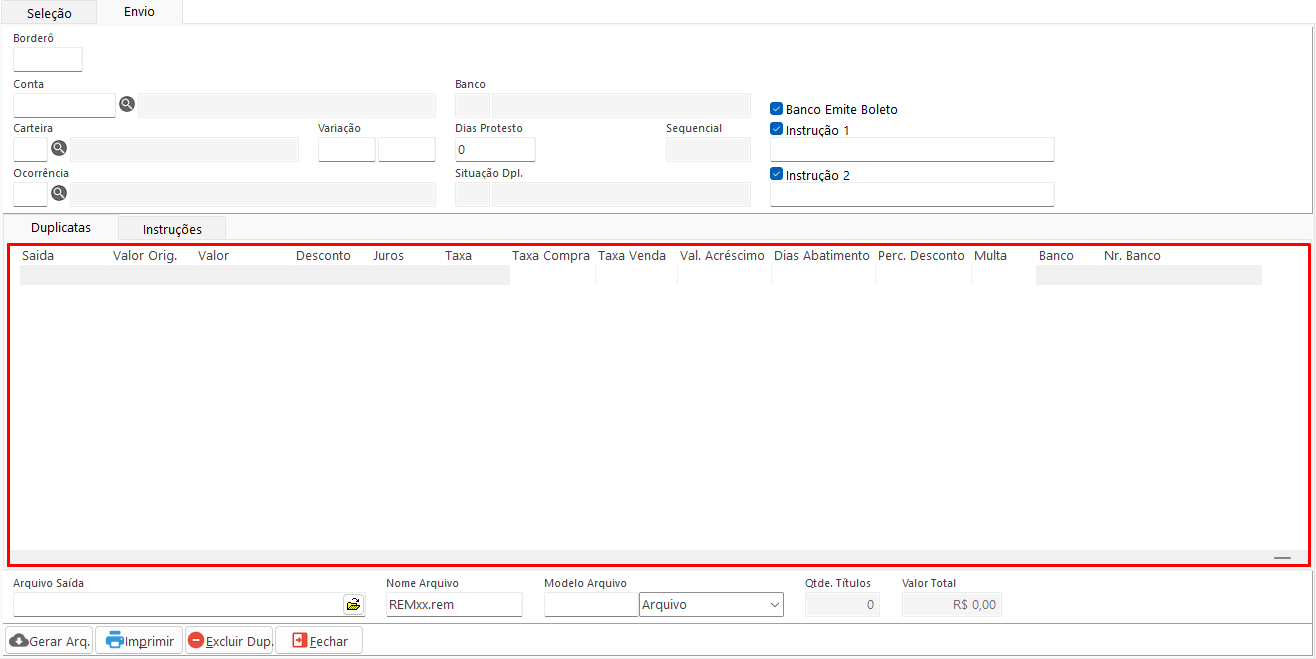The height and width of the screenshot is (659, 1316).
Task: Click the Carteira lookup magnifier icon
Action: [59, 148]
